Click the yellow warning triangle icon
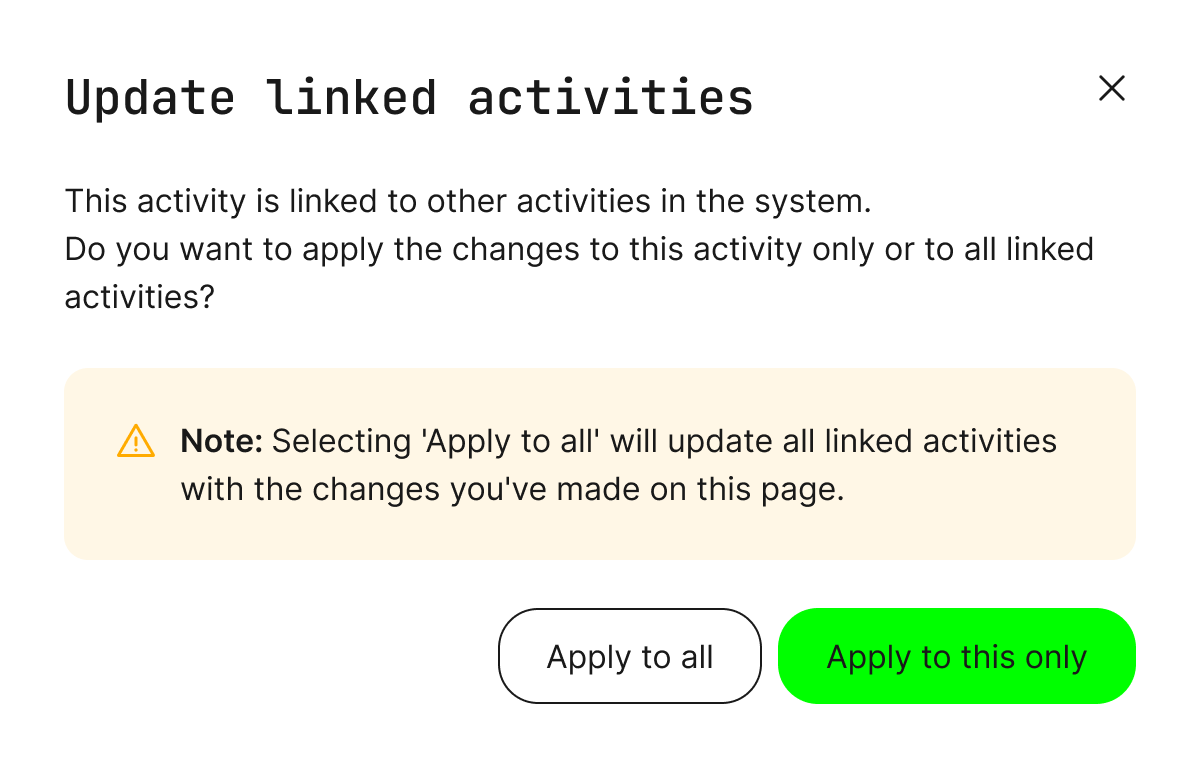Screen dimensions: 1200x768 point(136,441)
